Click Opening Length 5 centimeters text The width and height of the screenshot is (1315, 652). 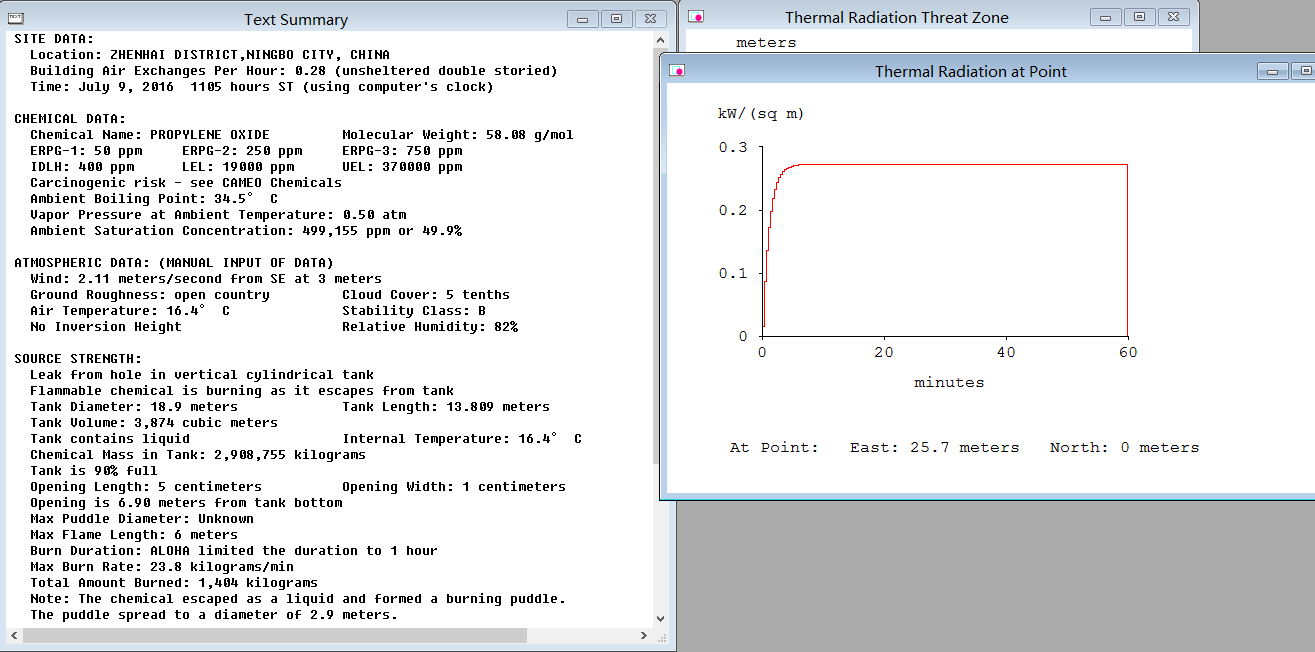coord(146,486)
